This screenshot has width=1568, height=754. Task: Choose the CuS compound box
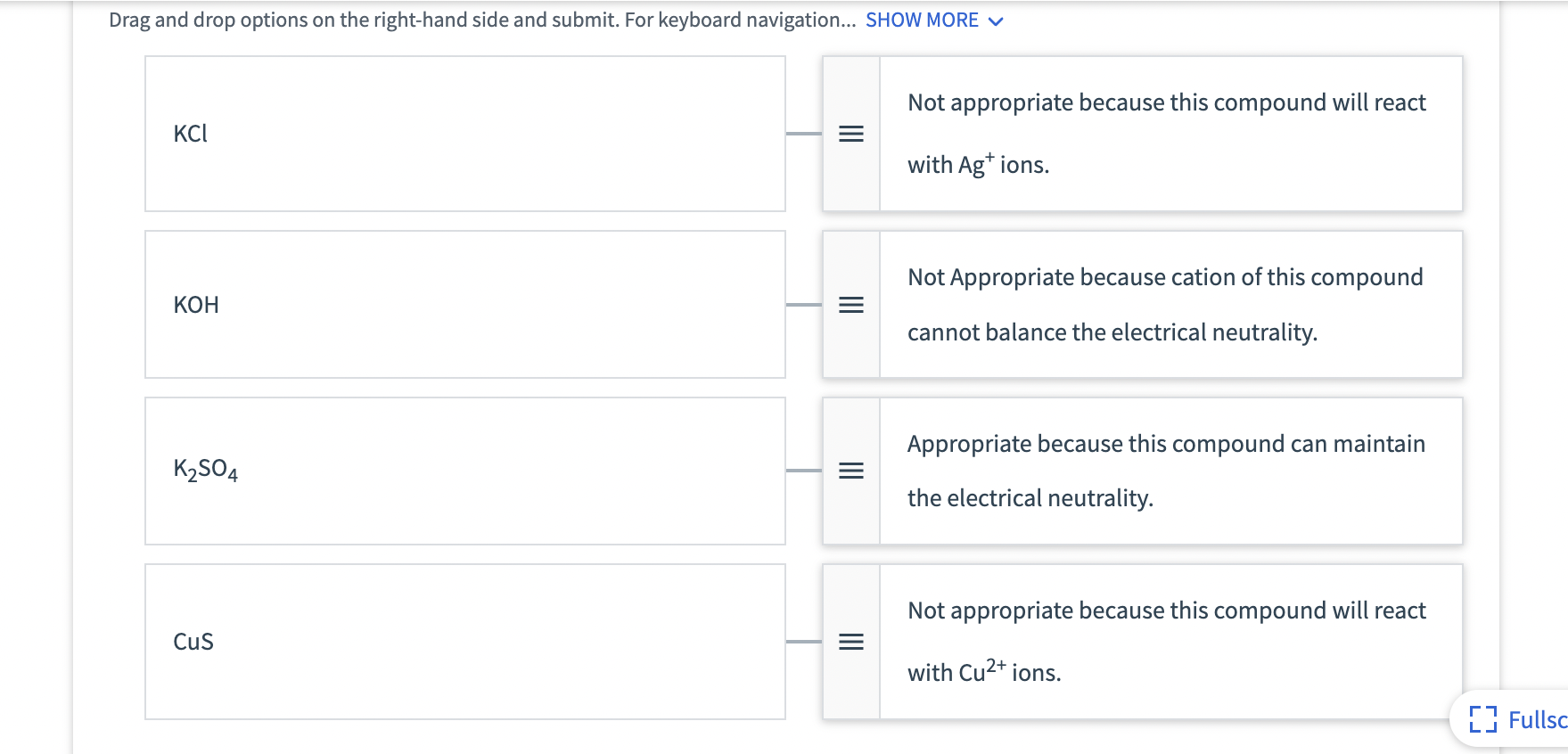coord(464,642)
